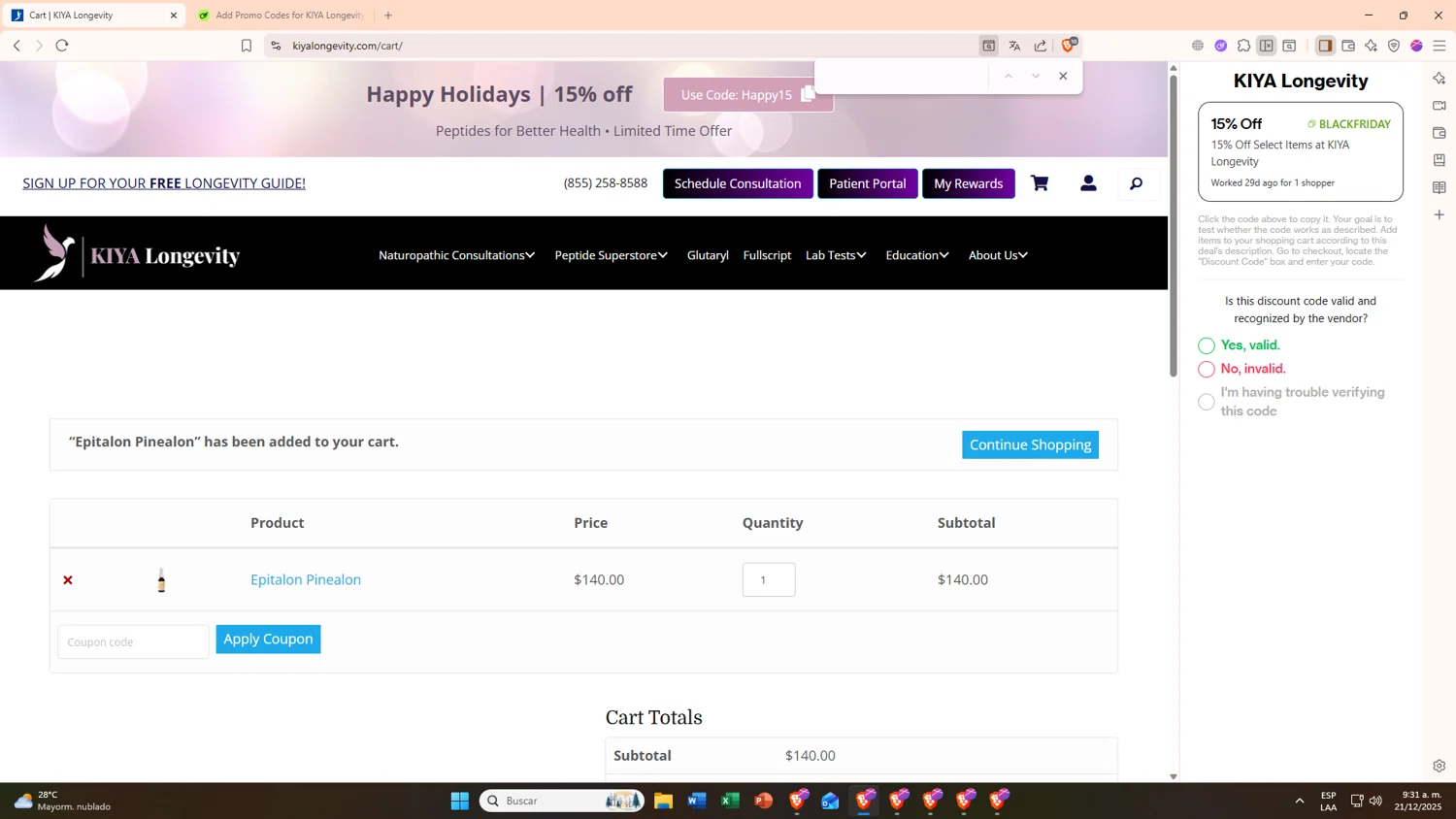Bookmark this page icon
This screenshot has width=1456, height=819.
pyautogui.click(x=247, y=46)
